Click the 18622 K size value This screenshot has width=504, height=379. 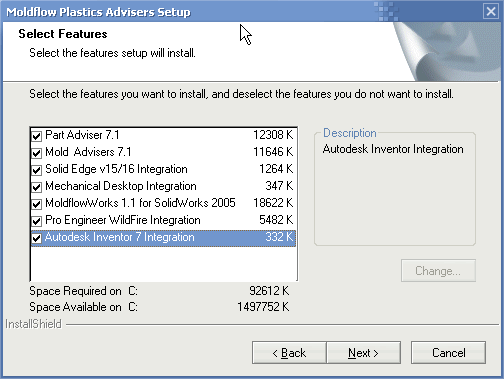[x=273, y=203]
